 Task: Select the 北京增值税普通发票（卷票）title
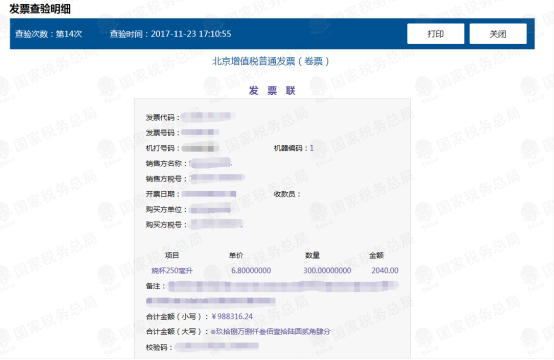coord(271,61)
